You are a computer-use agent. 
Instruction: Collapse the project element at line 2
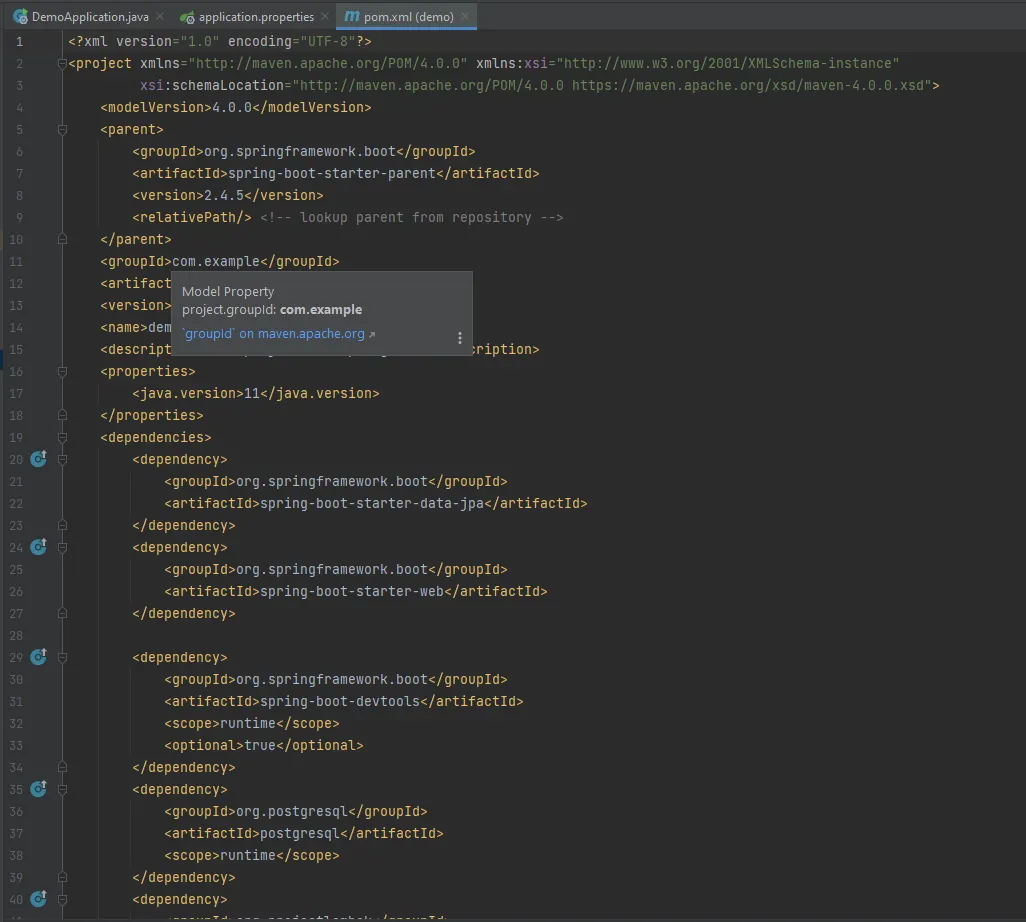62,63
